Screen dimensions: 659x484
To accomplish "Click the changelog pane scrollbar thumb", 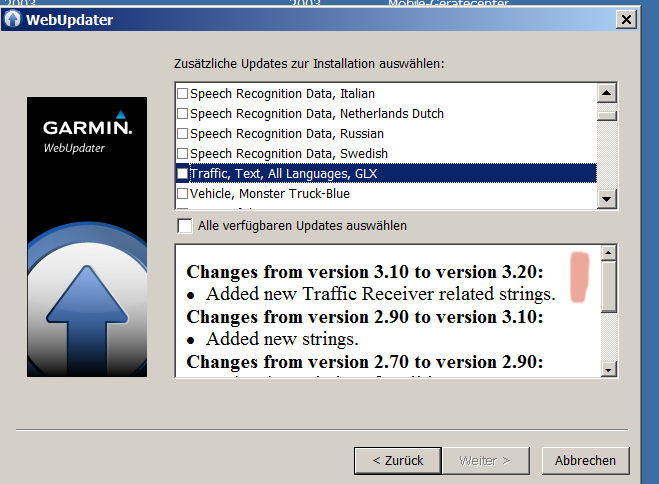I will [609, 287].
